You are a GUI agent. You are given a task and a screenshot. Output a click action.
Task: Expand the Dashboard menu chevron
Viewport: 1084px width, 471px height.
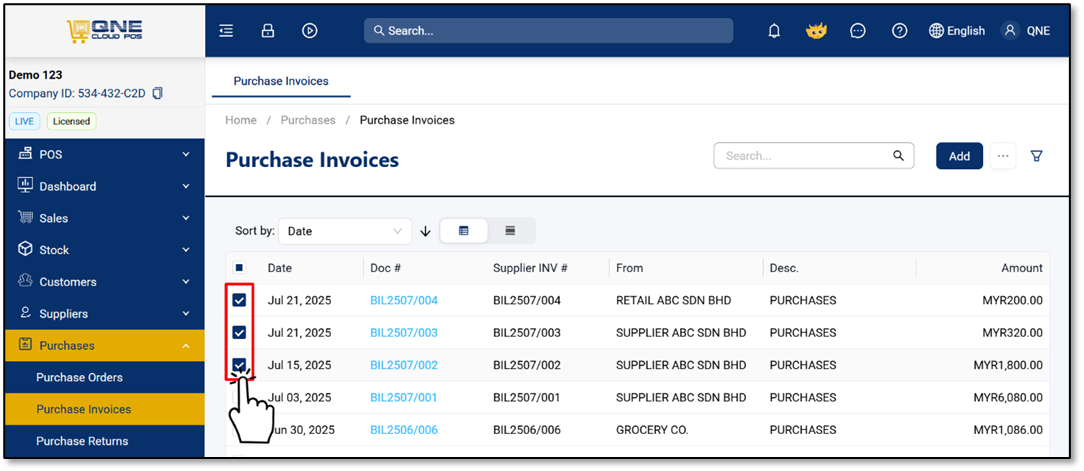click(185, 186)
